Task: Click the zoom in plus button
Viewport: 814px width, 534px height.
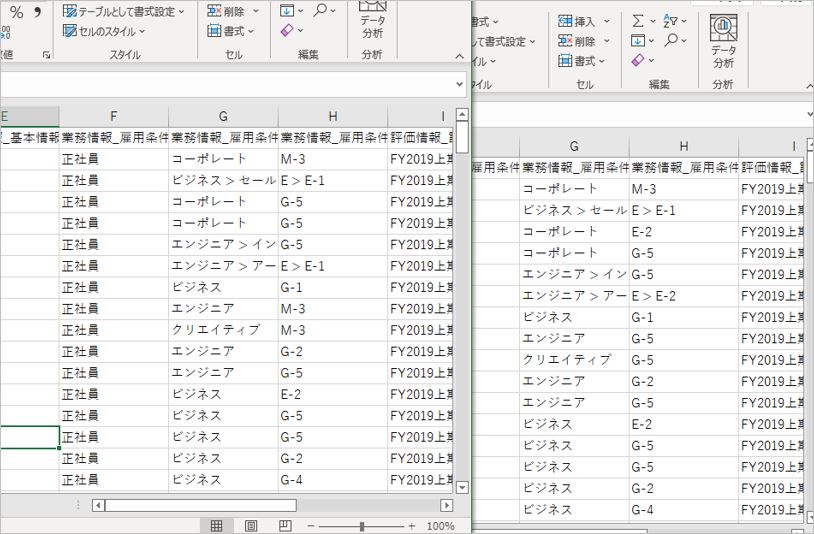Action: [411, 526]
